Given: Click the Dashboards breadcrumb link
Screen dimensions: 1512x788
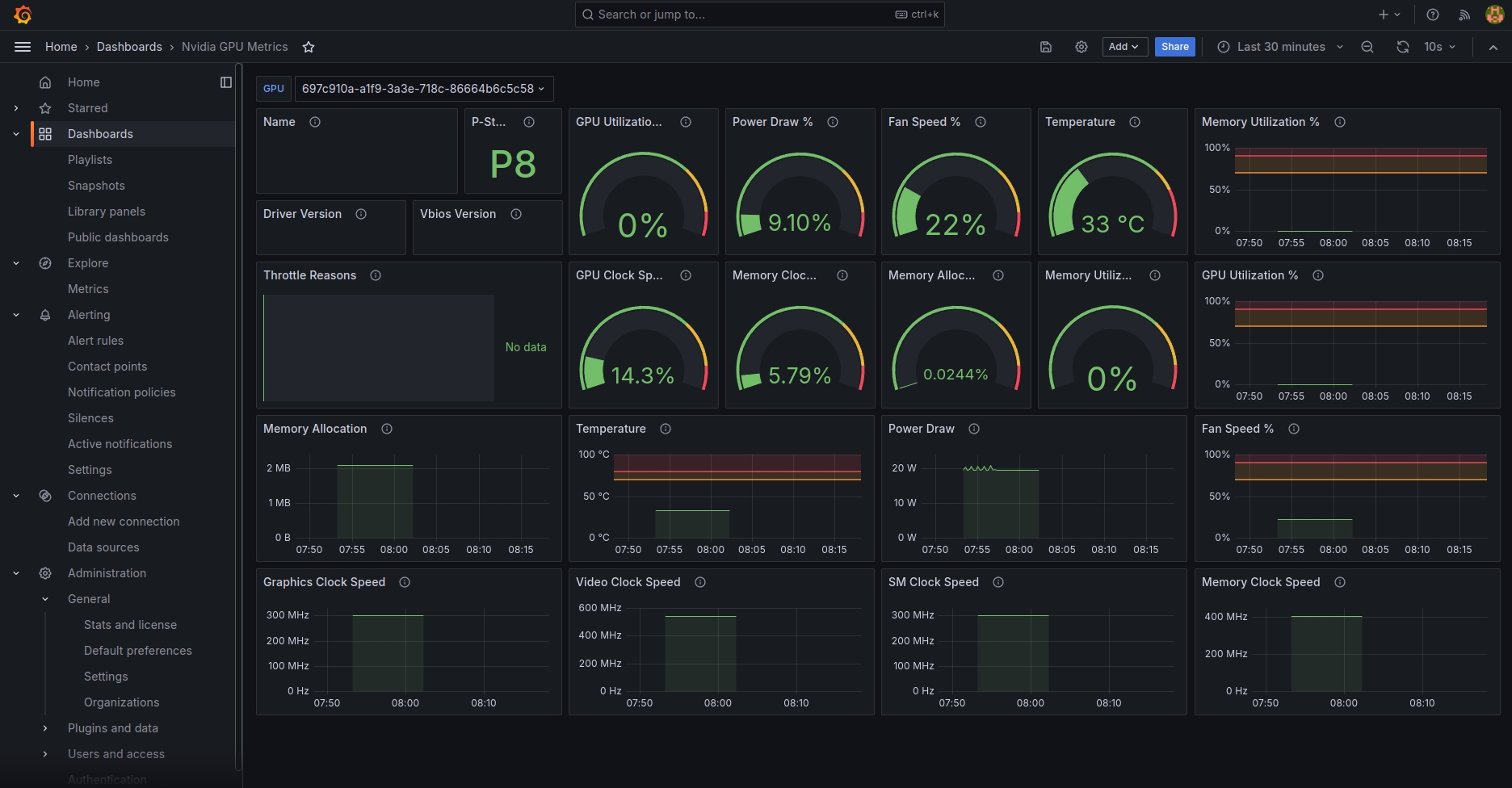Looking at the screenshot, I should pyautogui.click(x=129, y=47).
